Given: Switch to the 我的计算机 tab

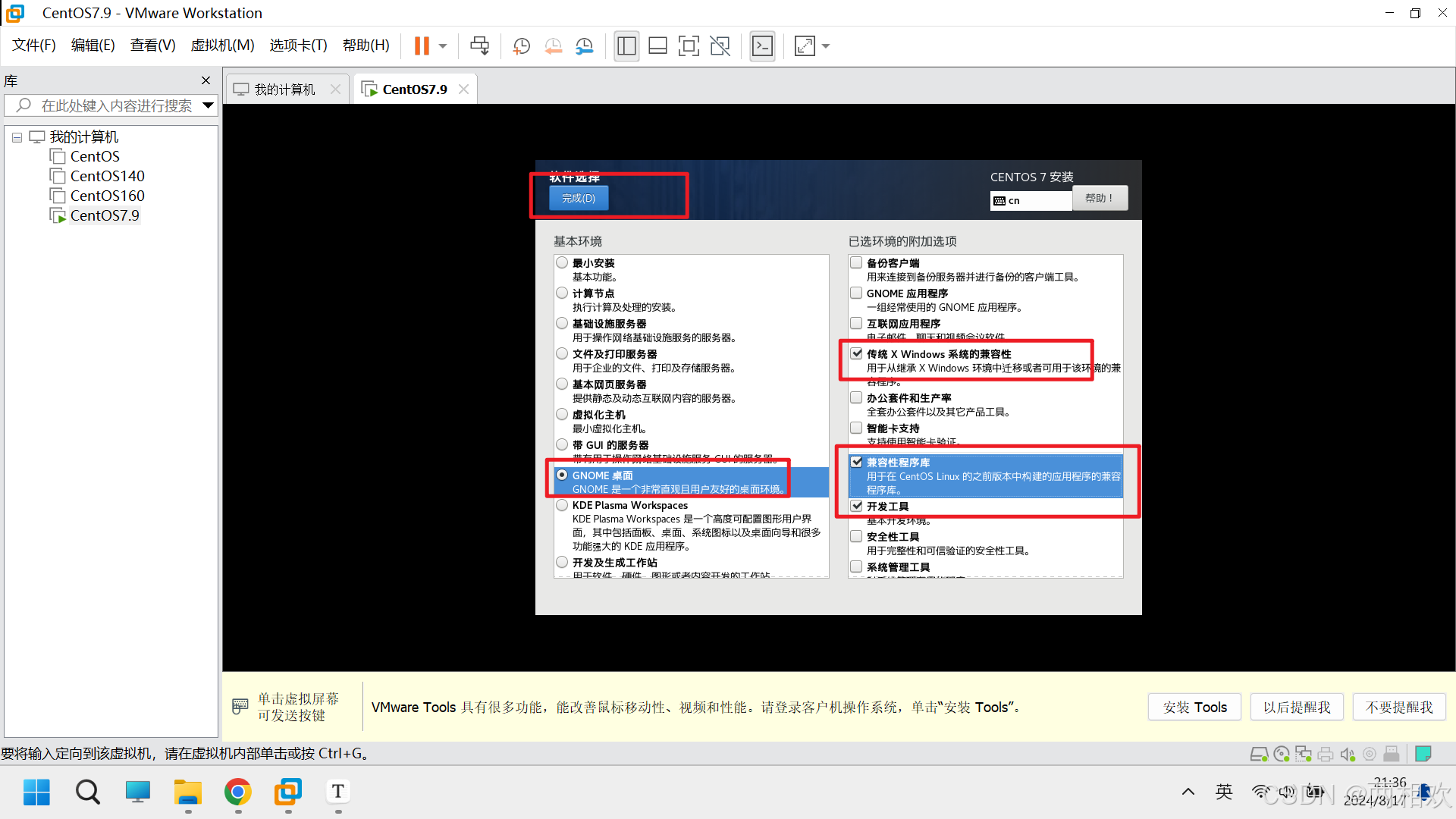Looking at the screenshot, I should (x=284, y=89).
